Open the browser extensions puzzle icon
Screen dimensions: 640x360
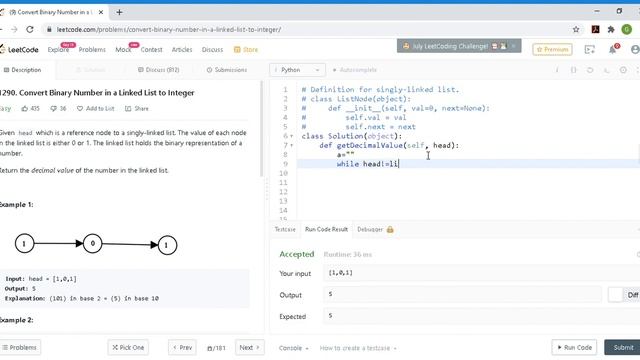click(x=611, y=29)
